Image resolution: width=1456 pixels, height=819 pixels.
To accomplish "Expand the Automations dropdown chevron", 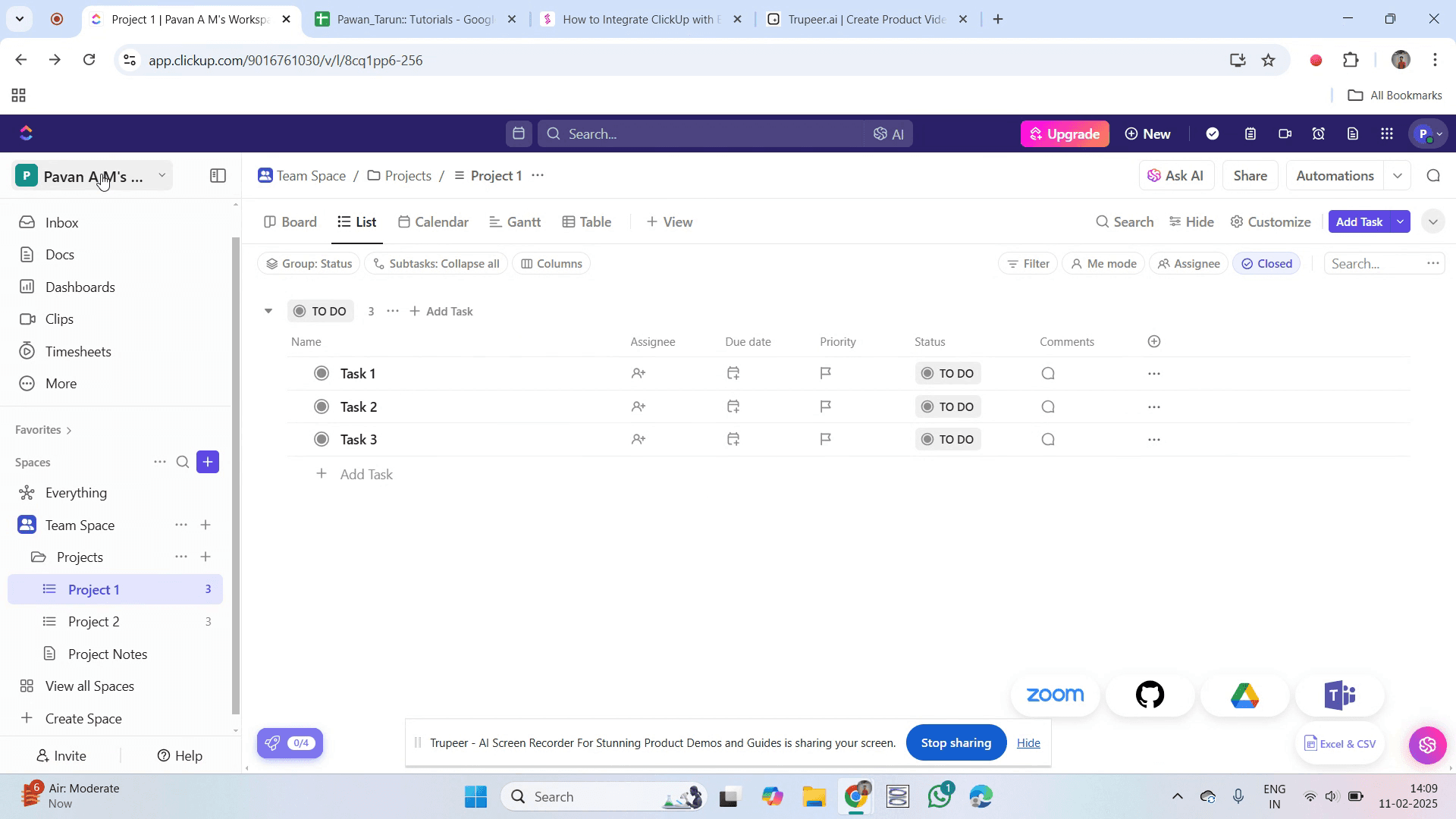I will pyautogui.click(x=1398, y=176).
